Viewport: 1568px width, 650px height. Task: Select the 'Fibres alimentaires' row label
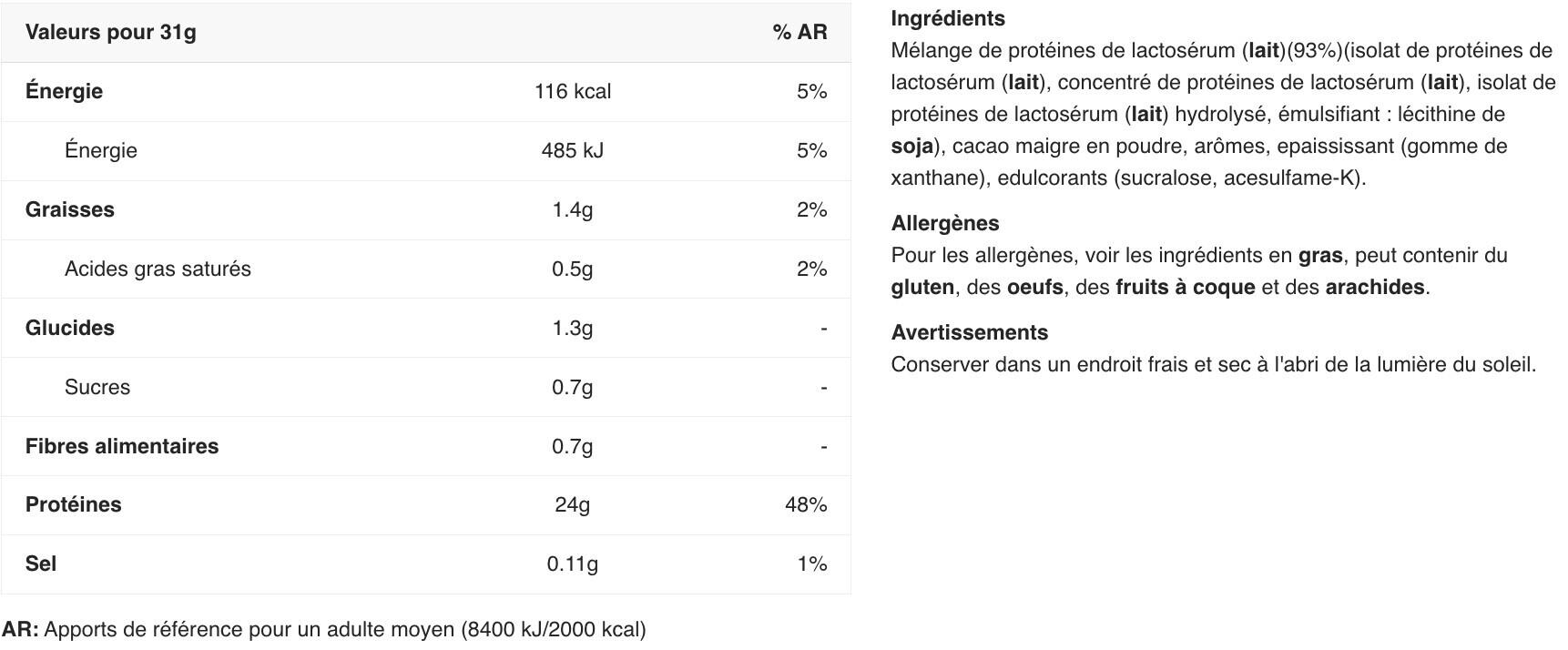(122, 446)
